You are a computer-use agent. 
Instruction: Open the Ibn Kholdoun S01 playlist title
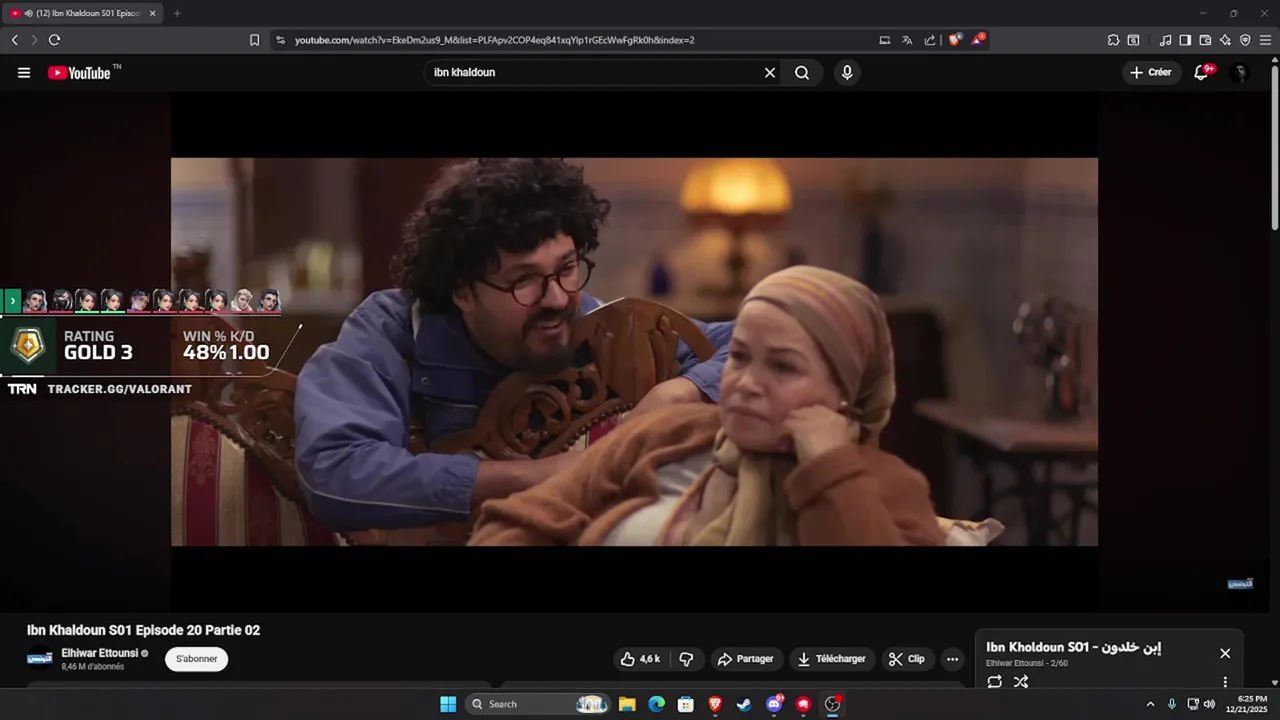pyautogui.click(x=1073, y=647)
